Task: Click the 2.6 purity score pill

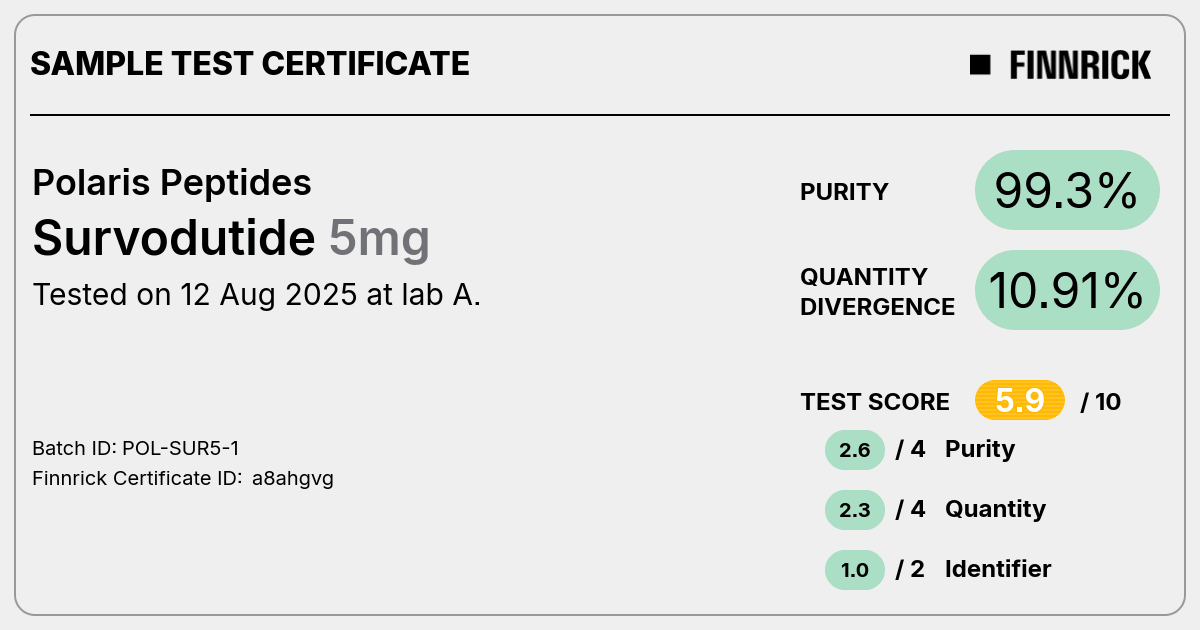Action: click(x=855, y=450)
